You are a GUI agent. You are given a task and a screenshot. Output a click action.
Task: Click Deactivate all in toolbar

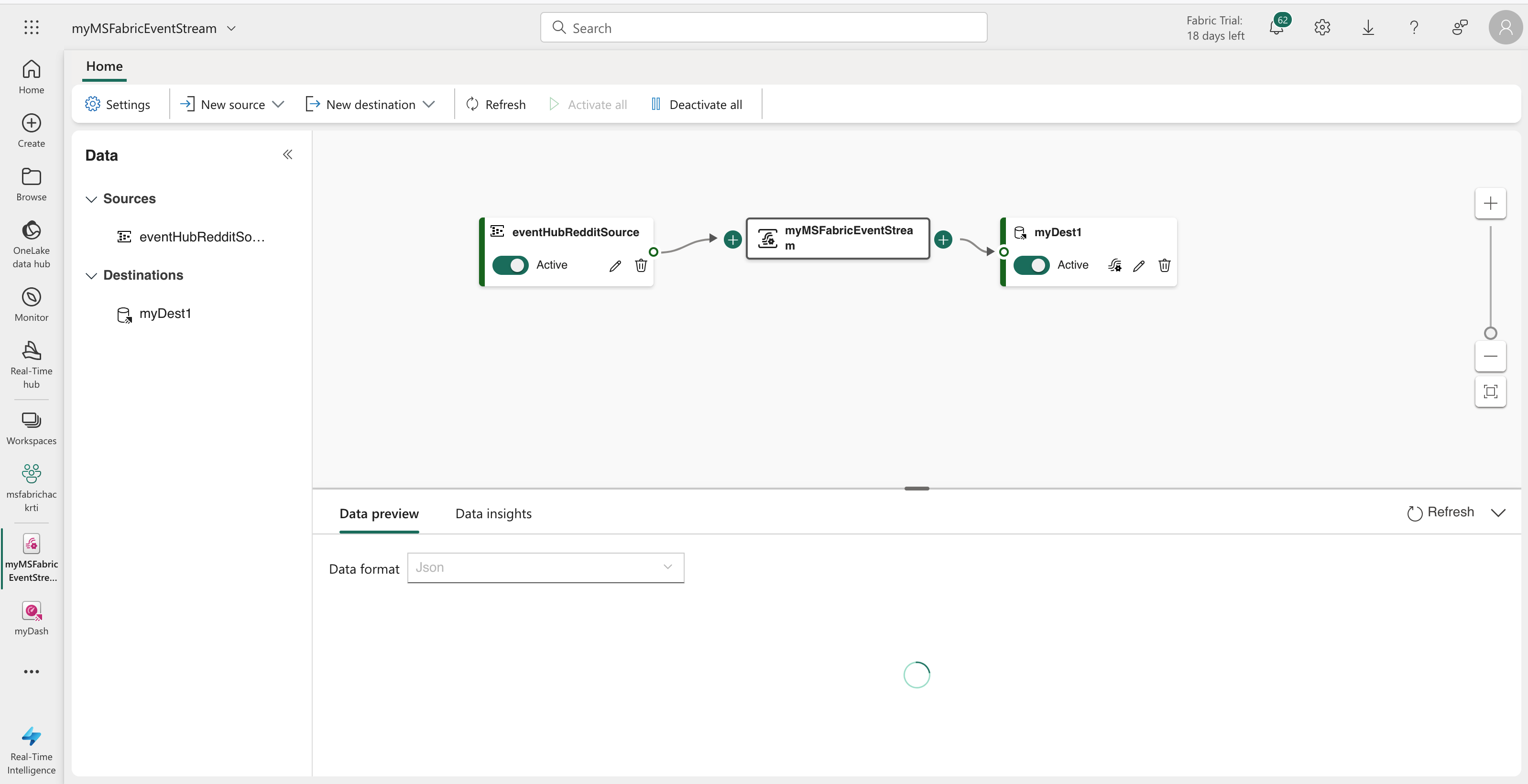coord(697,104)
